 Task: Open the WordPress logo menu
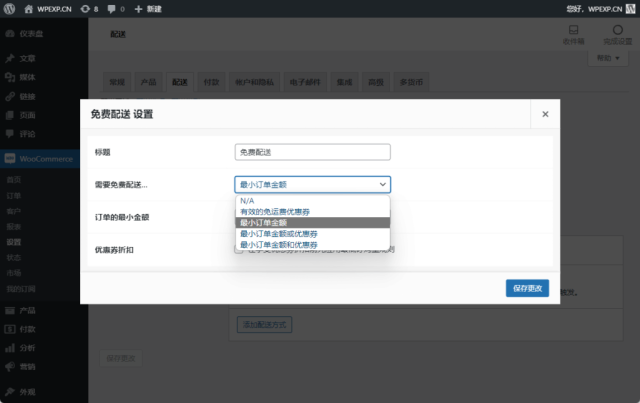coord(9,9)
